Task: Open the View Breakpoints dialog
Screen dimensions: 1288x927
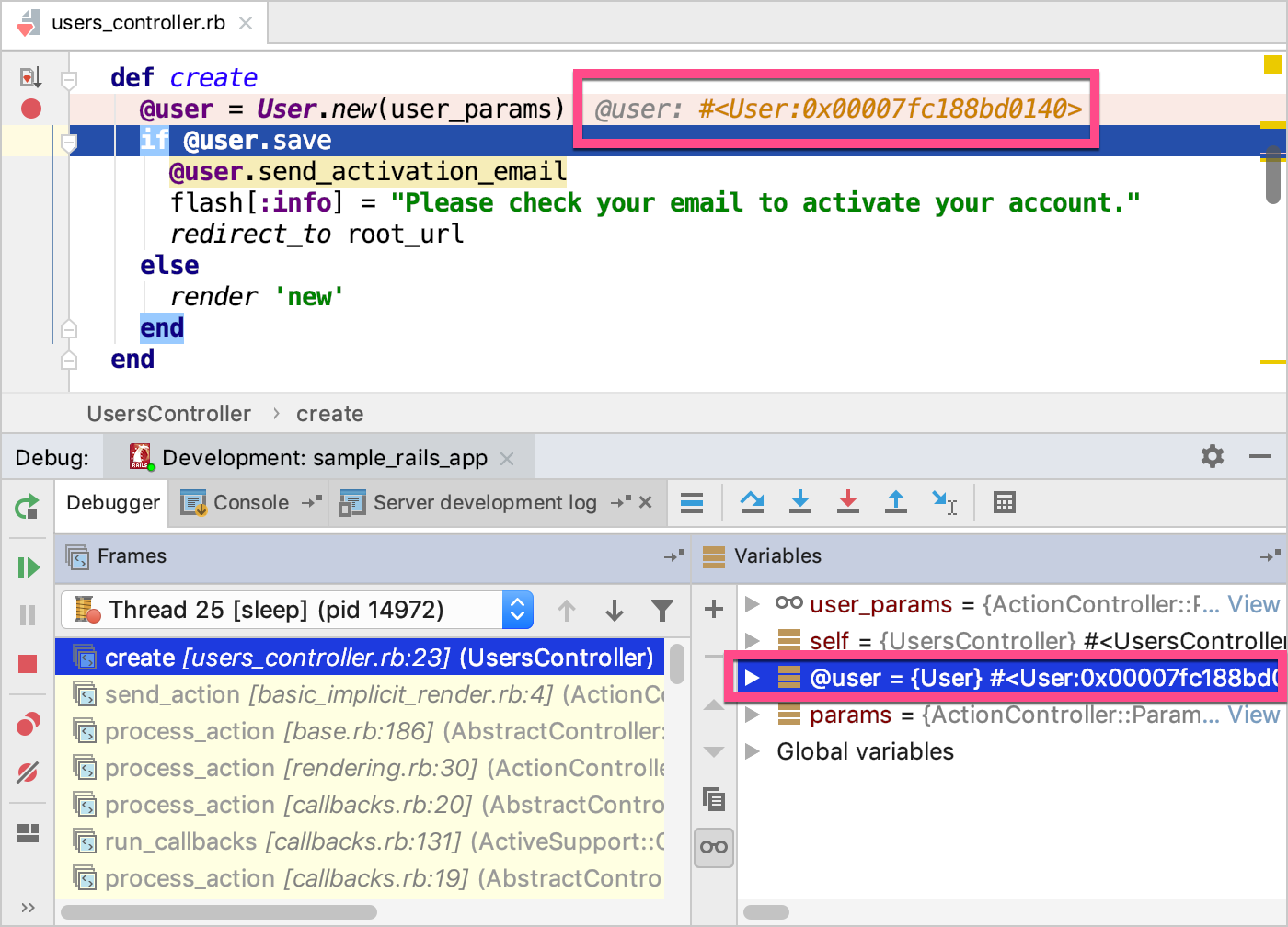Action: [28, 725]
